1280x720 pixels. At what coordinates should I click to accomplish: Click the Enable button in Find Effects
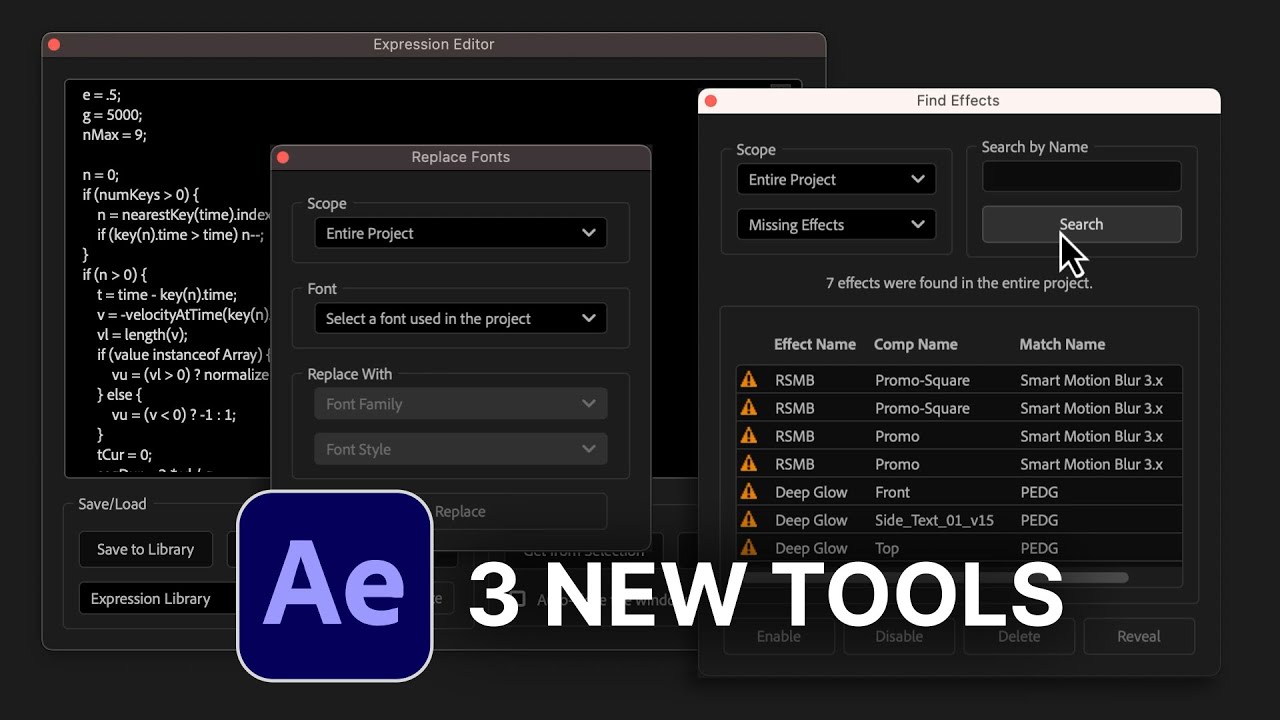[x=778, y=636]
